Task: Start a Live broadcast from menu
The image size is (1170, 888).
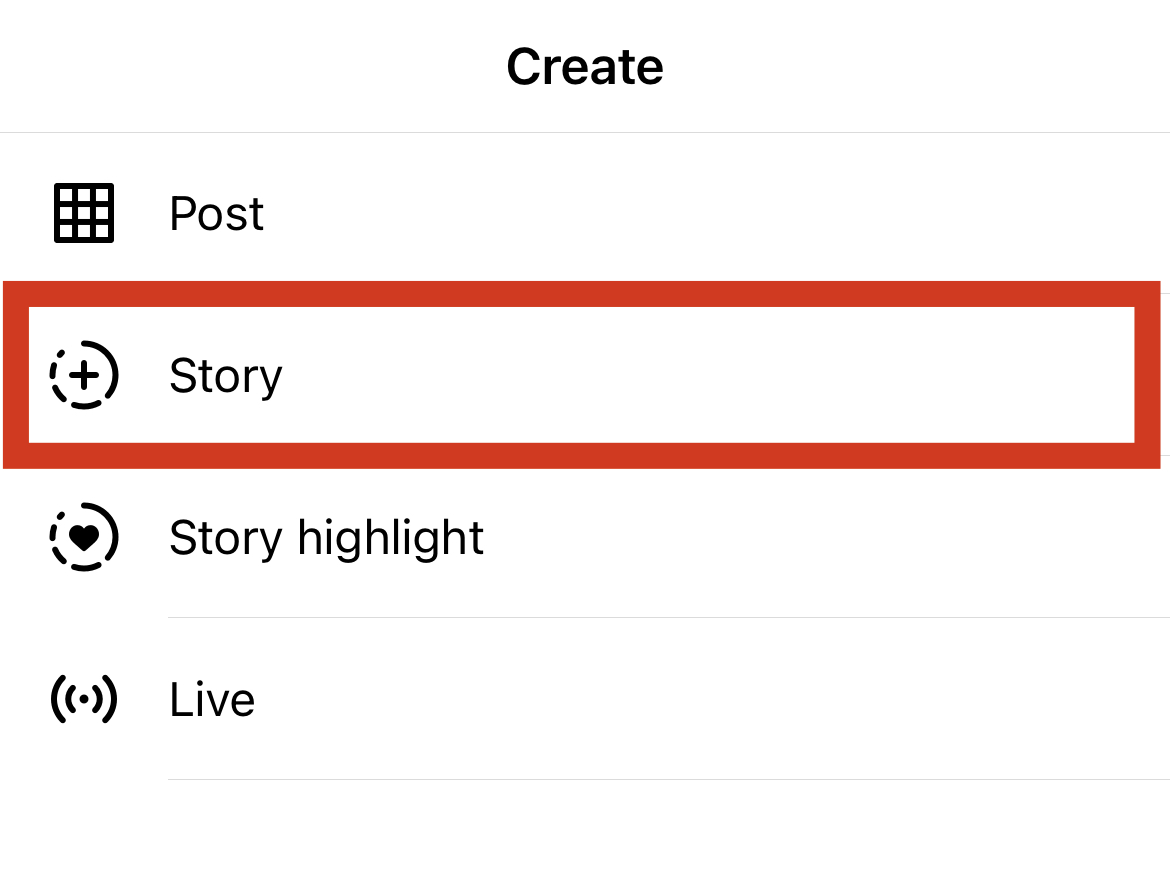Action: (585, 699)
